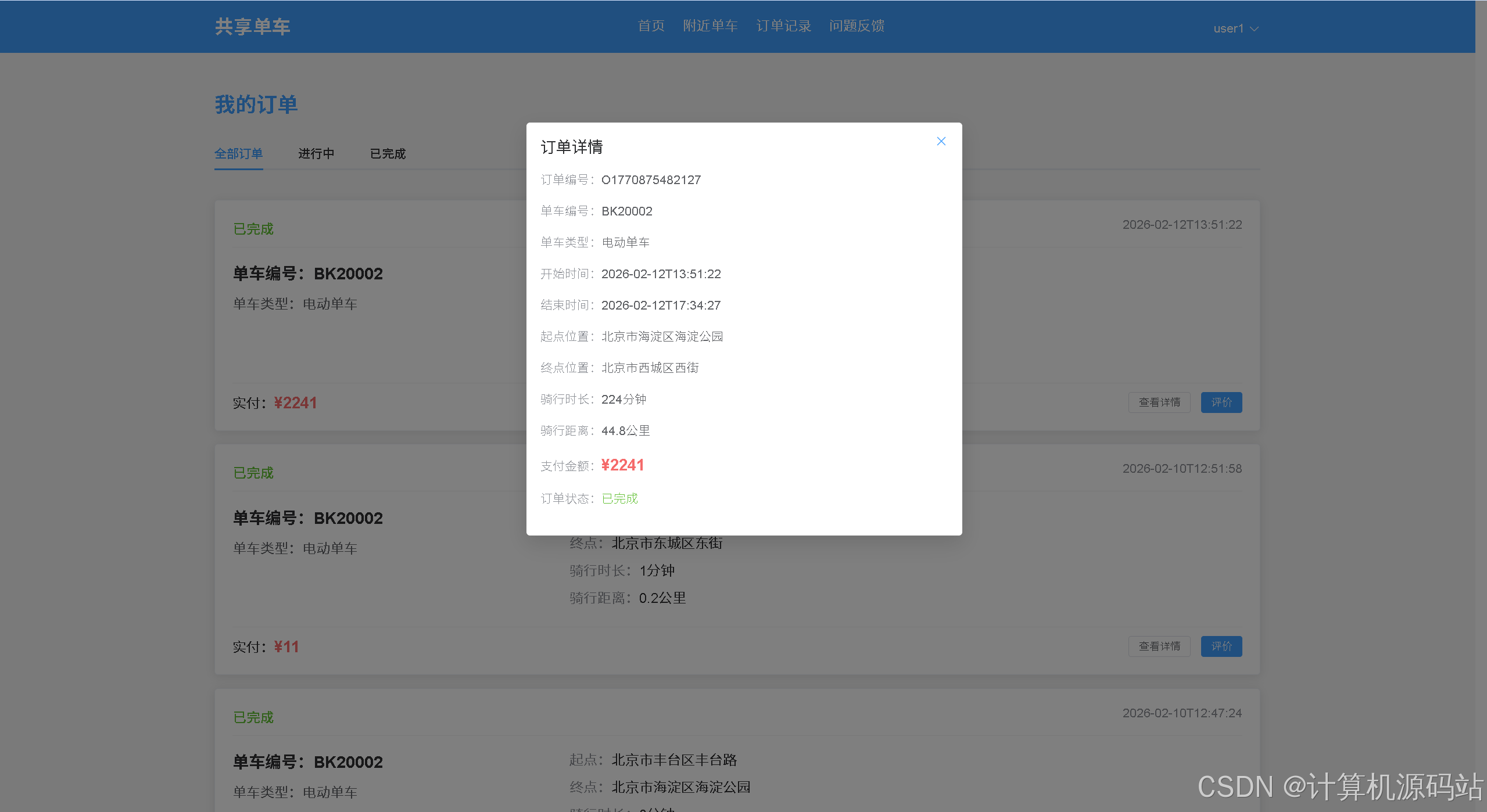Click 评价 for the ¥11 order
Viewport: 1487px width, 812px height.
(1221, 646)
